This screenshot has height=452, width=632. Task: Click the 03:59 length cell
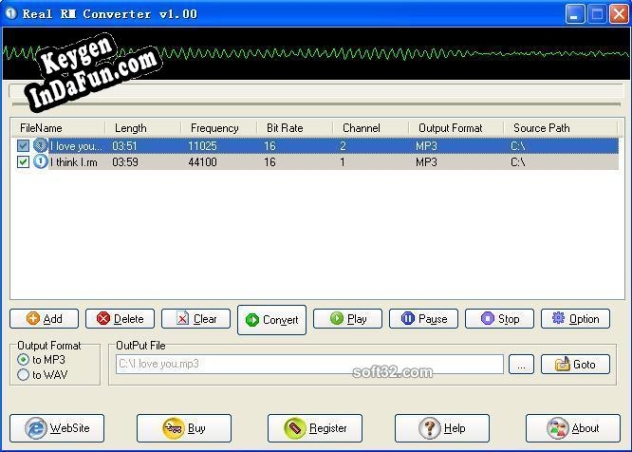point(125,162)
